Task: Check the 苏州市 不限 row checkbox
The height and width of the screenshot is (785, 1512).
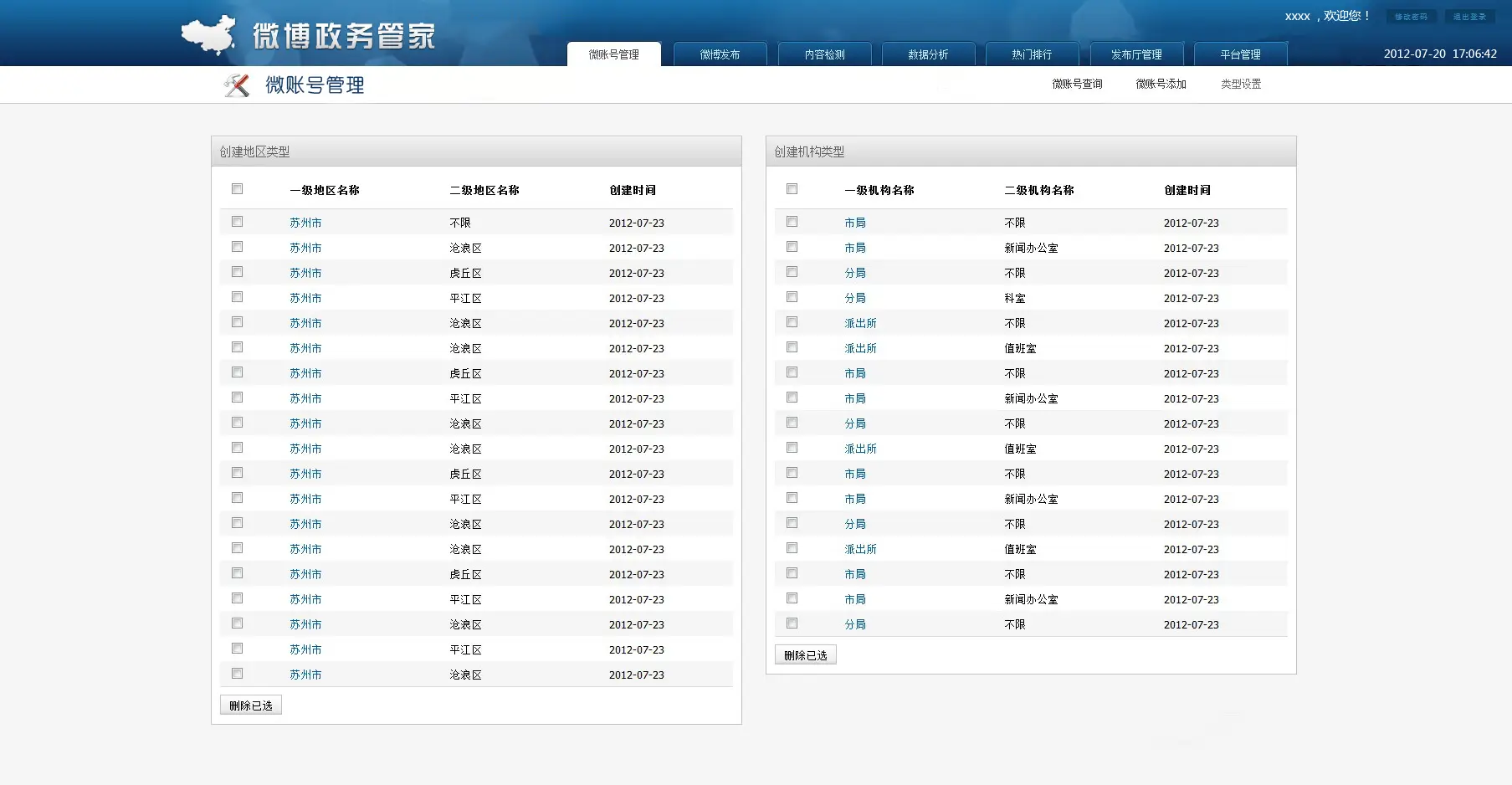Action: tap(238, 222)
